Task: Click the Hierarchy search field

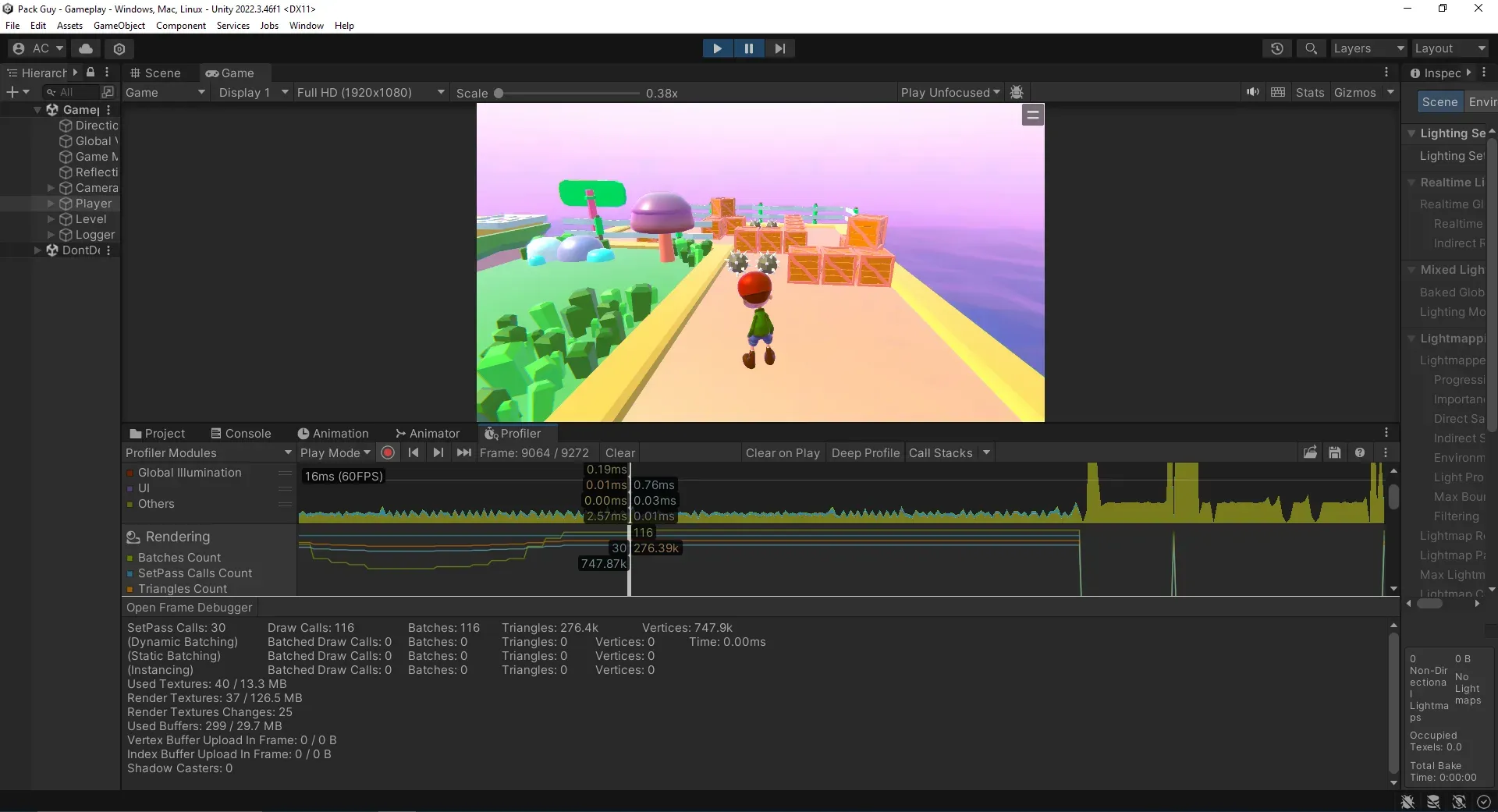Action: 72,92
